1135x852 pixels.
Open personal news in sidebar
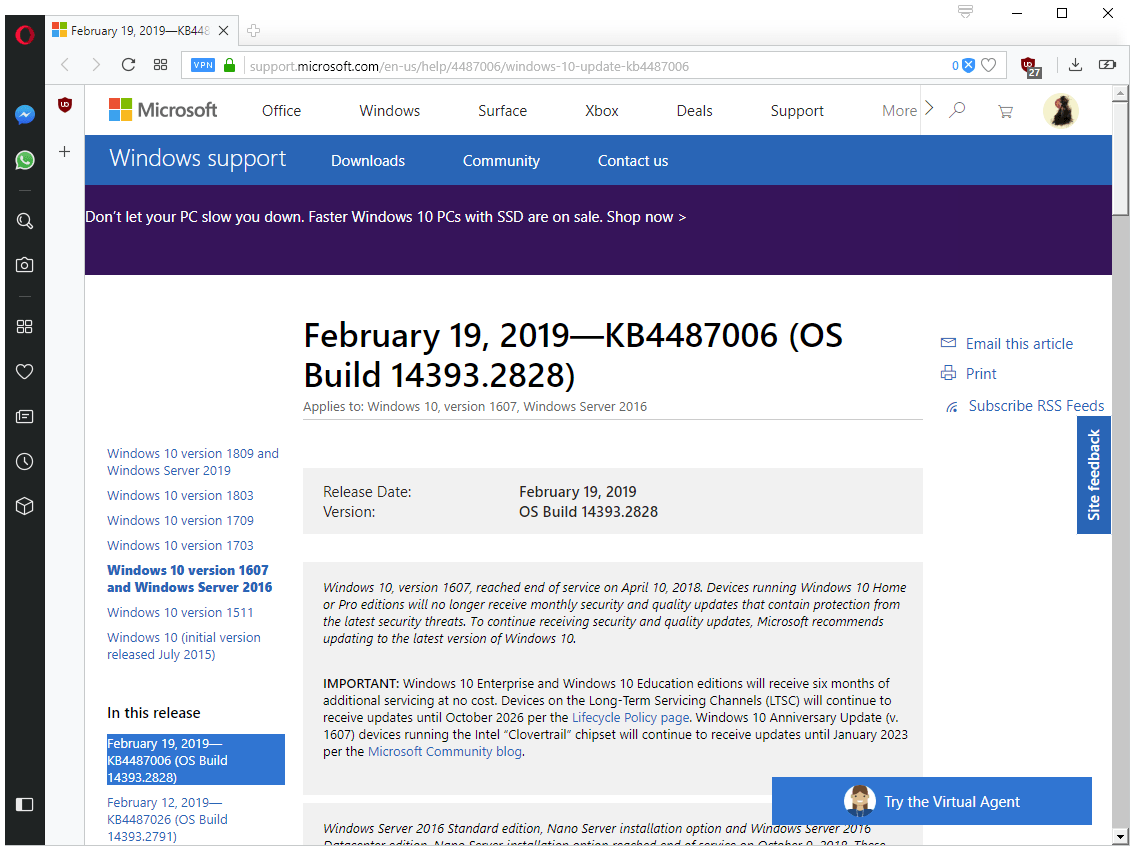(x=25, y=416)
